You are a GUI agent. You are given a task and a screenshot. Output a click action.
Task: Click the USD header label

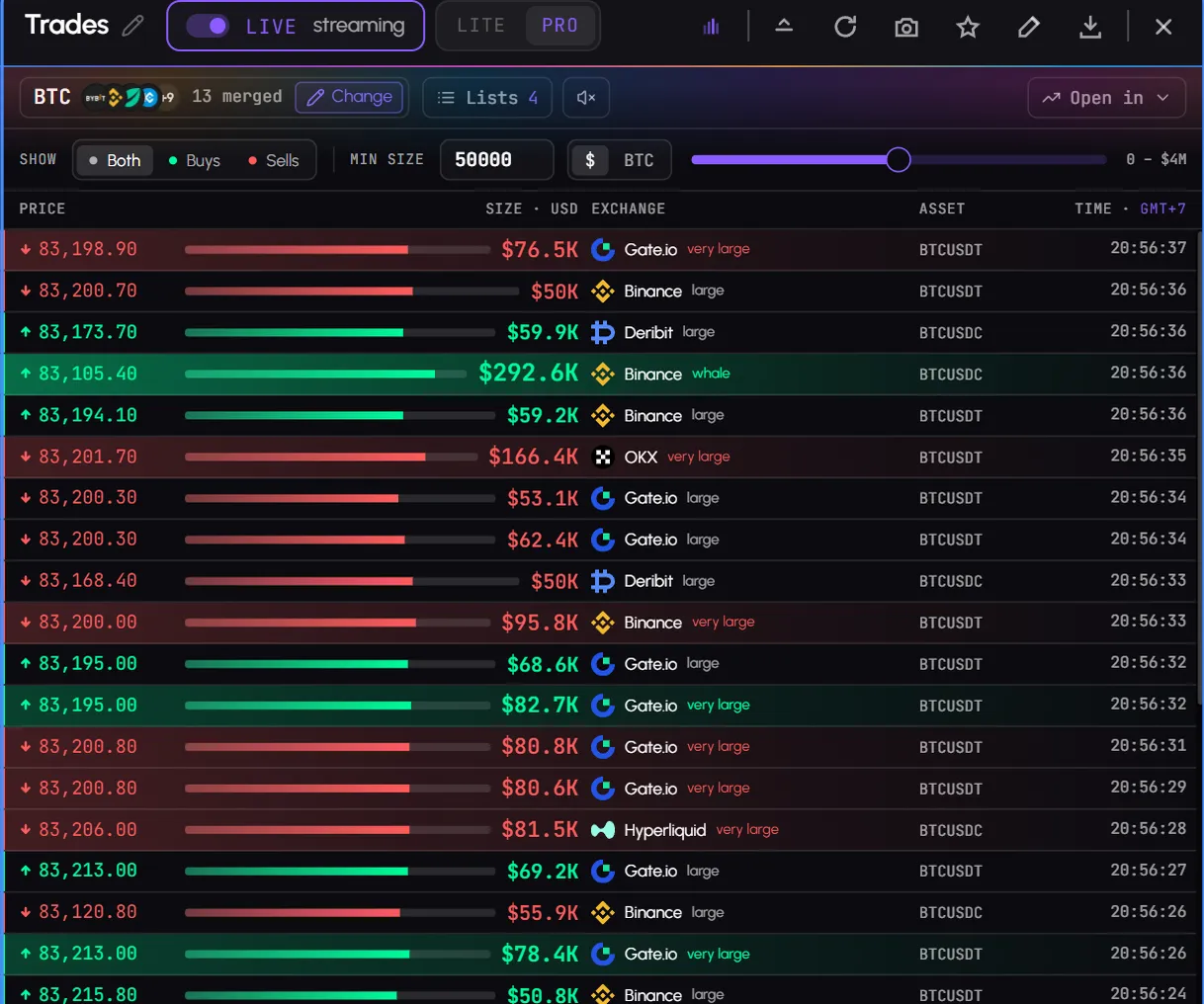click(x=563, y=209)
